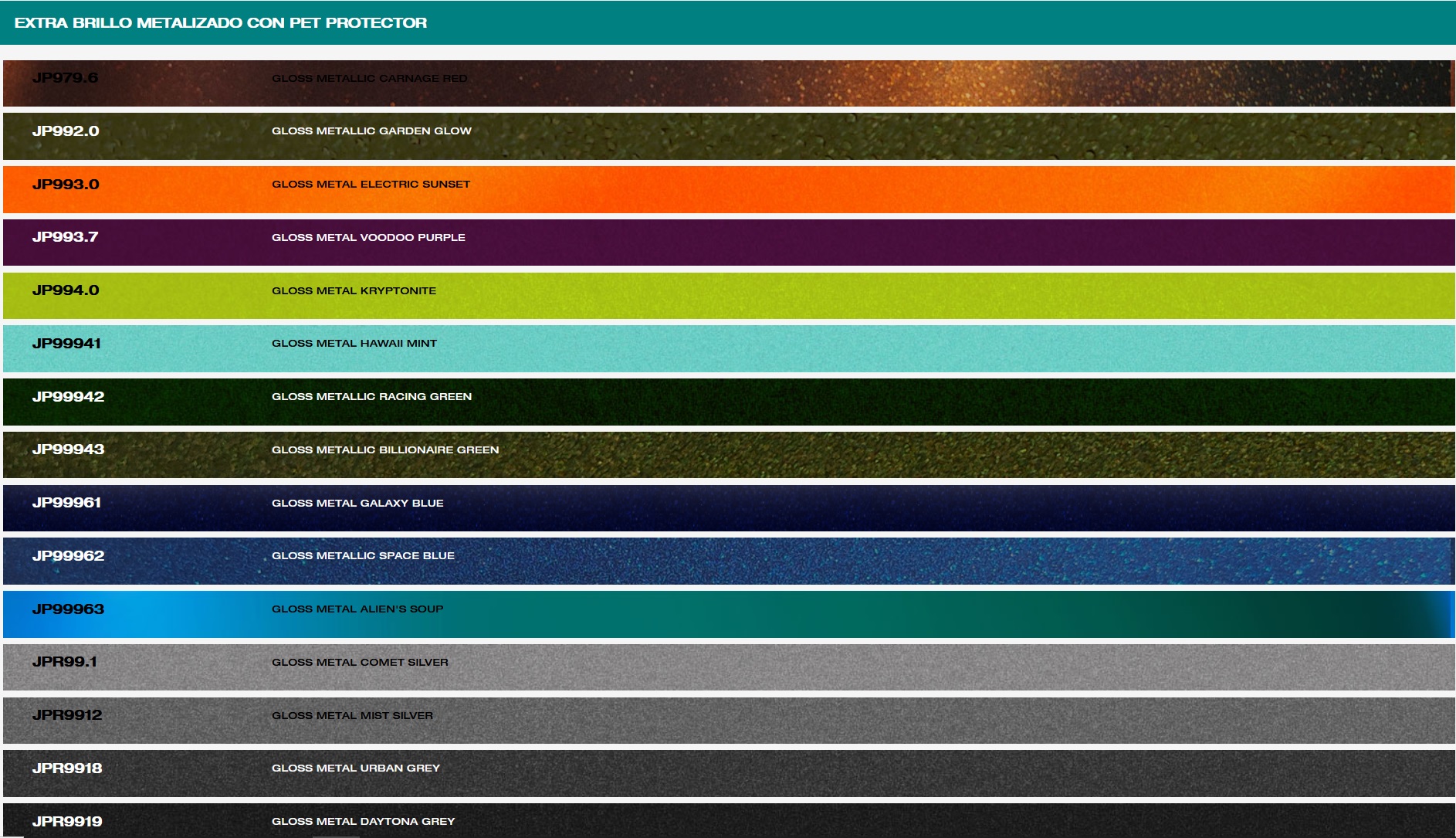The height and width of the screenshot is (838, 1456).
Task: Select the Gloss Metallic Carnage Red swatch
Action: (728, 83)
